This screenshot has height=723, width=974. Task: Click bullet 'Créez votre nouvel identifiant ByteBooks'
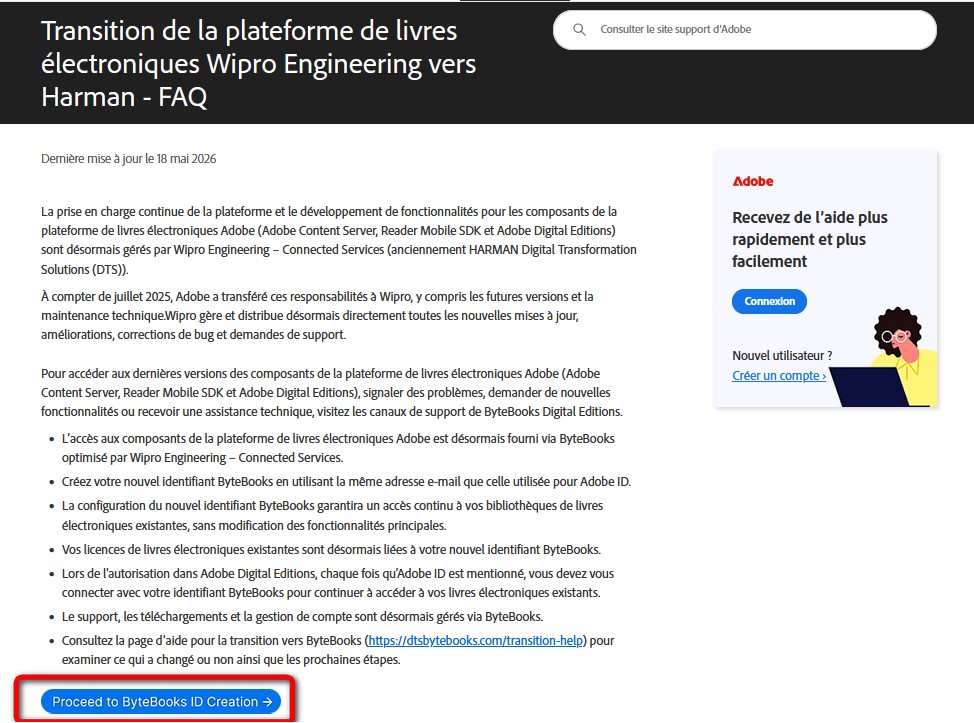pyautogui.click(x=346, y=481)
